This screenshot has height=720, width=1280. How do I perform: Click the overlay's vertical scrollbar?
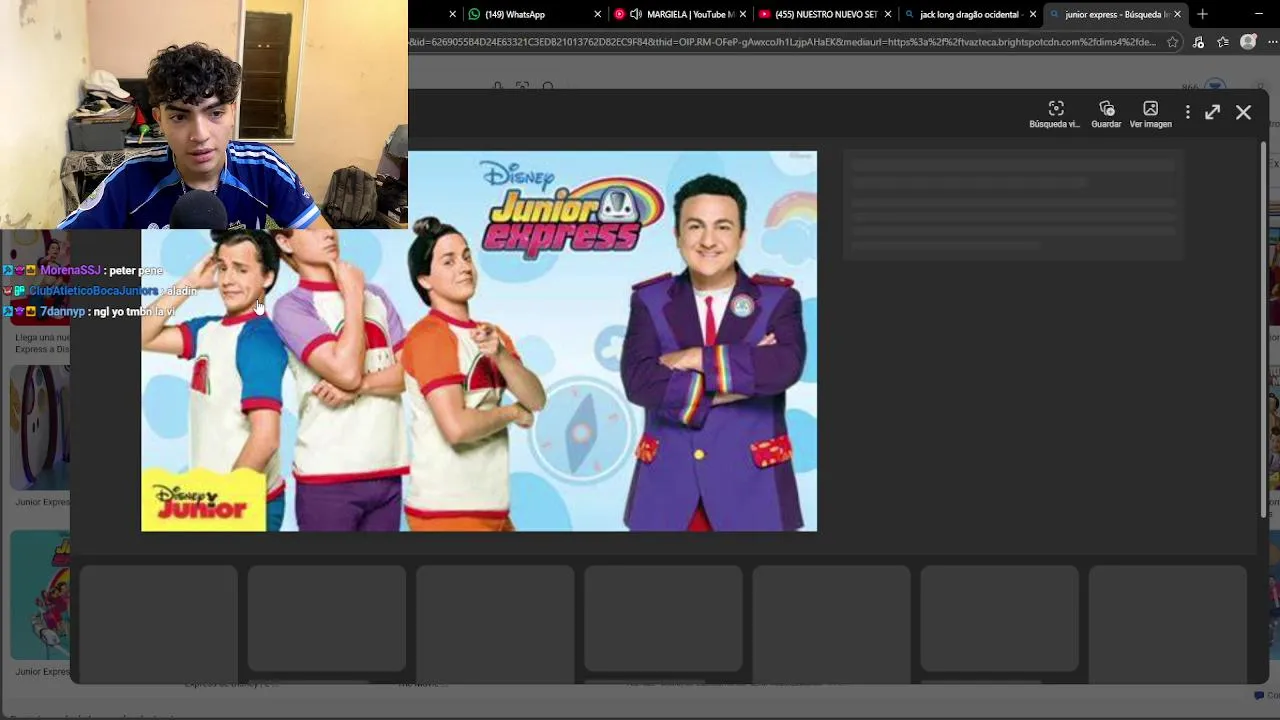click(x=1263, y=330)
